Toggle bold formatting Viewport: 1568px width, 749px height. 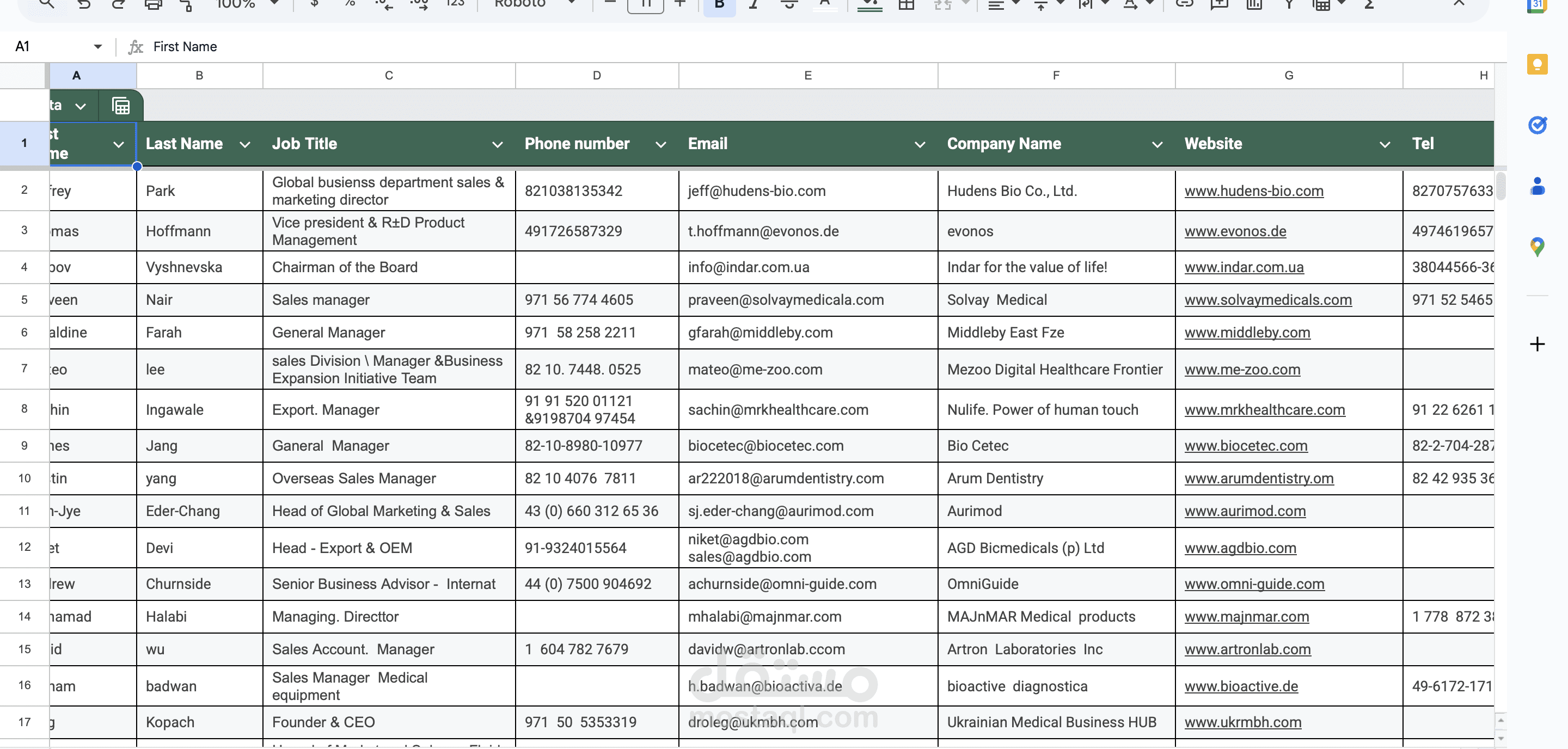(719, 4)
